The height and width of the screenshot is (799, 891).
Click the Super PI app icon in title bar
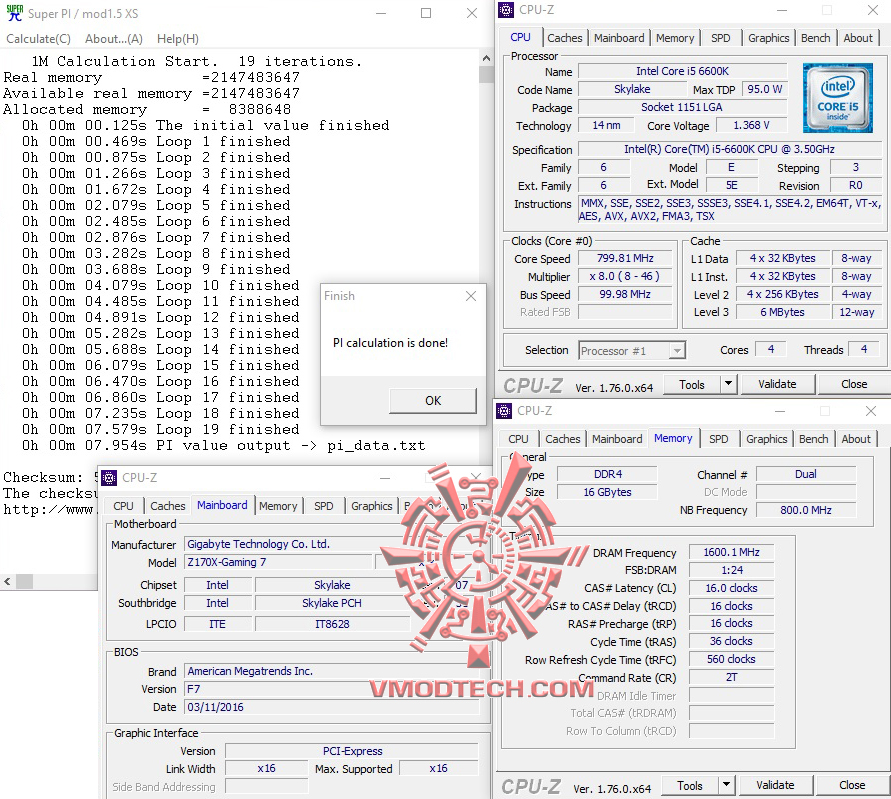point(14,13)
